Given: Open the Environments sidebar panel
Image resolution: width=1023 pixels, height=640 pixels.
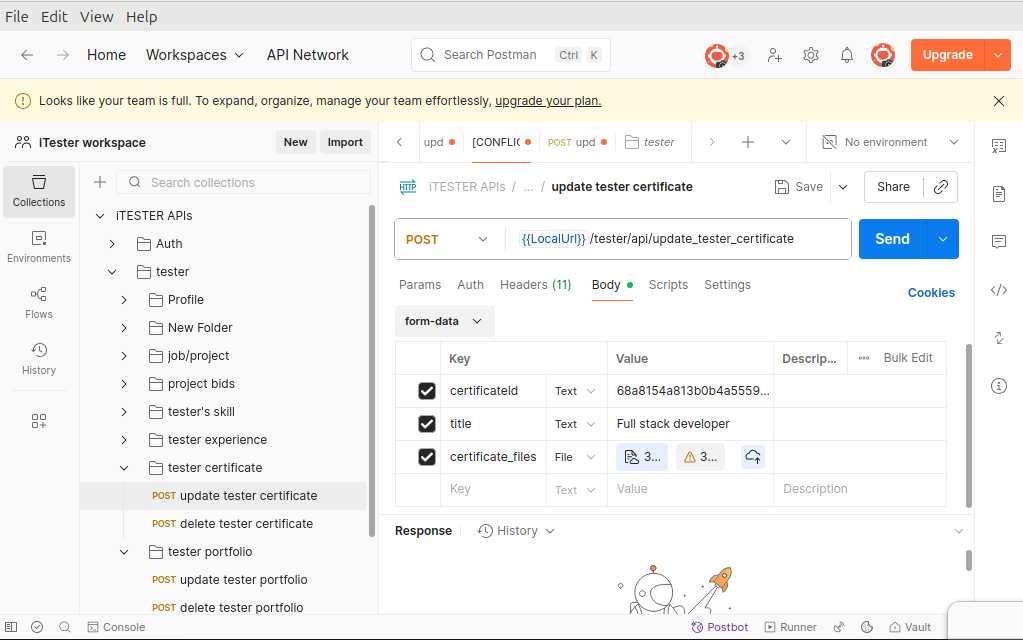Looking at the screenshot, I should tap(39, 246).
